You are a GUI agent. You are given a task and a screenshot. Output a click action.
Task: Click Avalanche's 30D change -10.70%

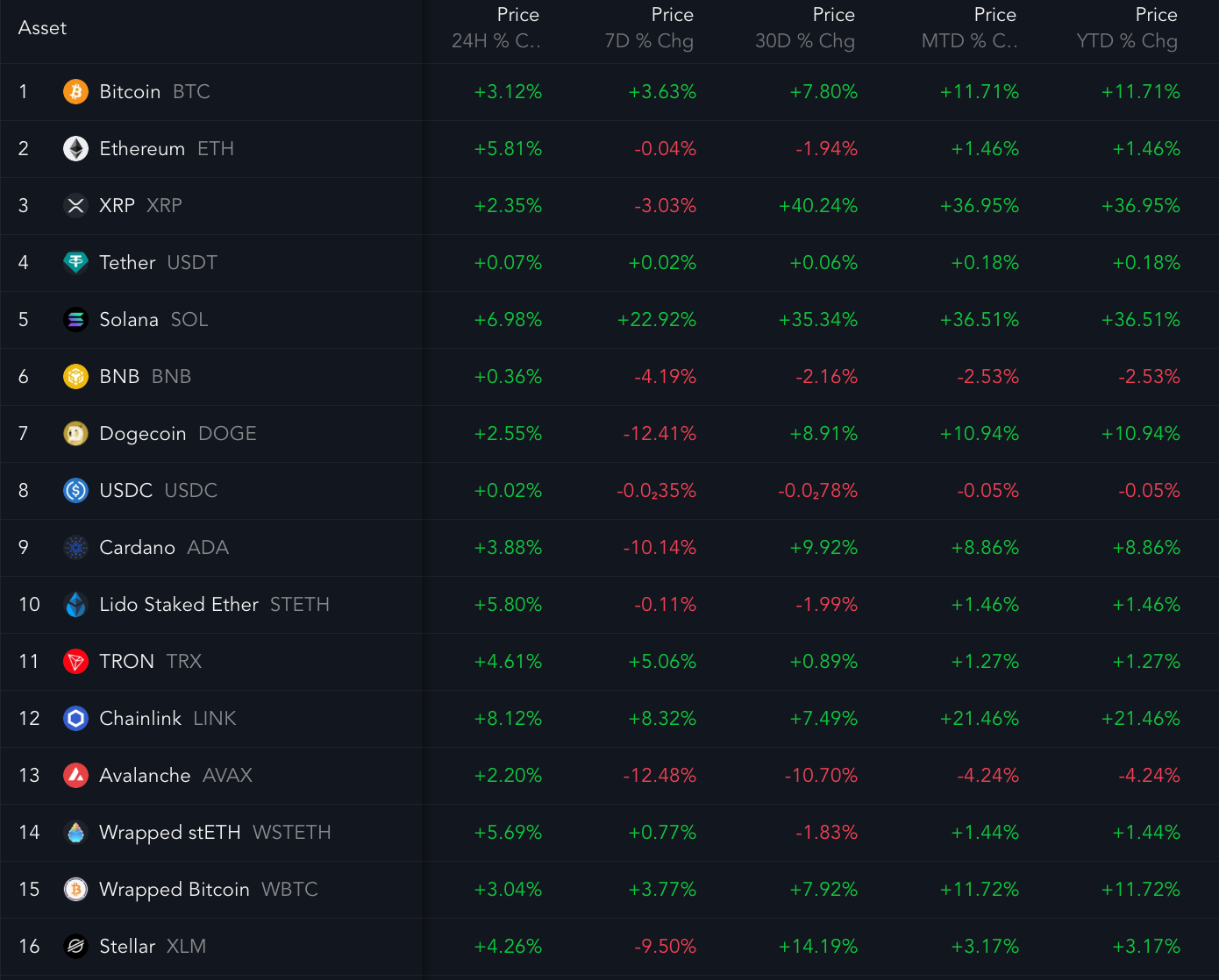(821, 776)
